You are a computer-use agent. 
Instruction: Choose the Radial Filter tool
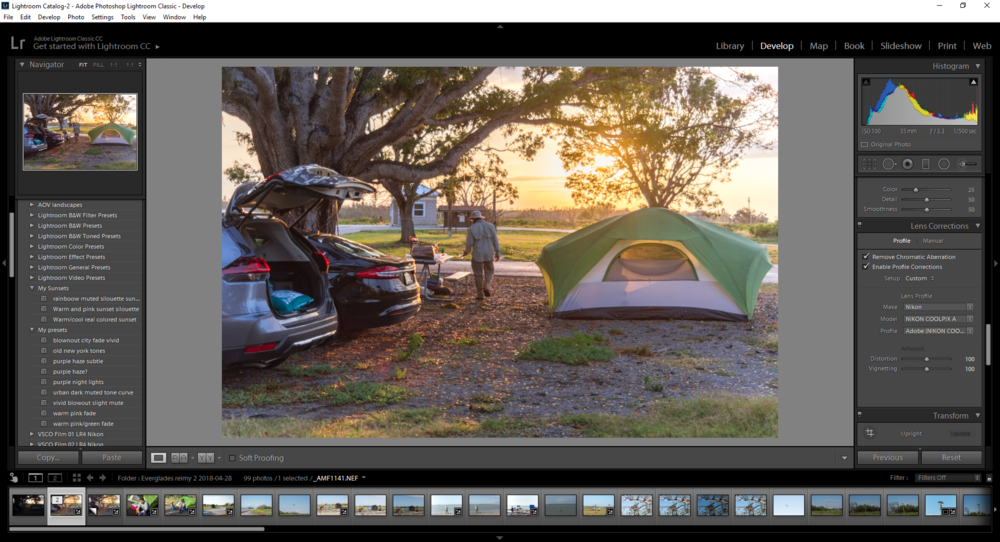coord(944,164)
